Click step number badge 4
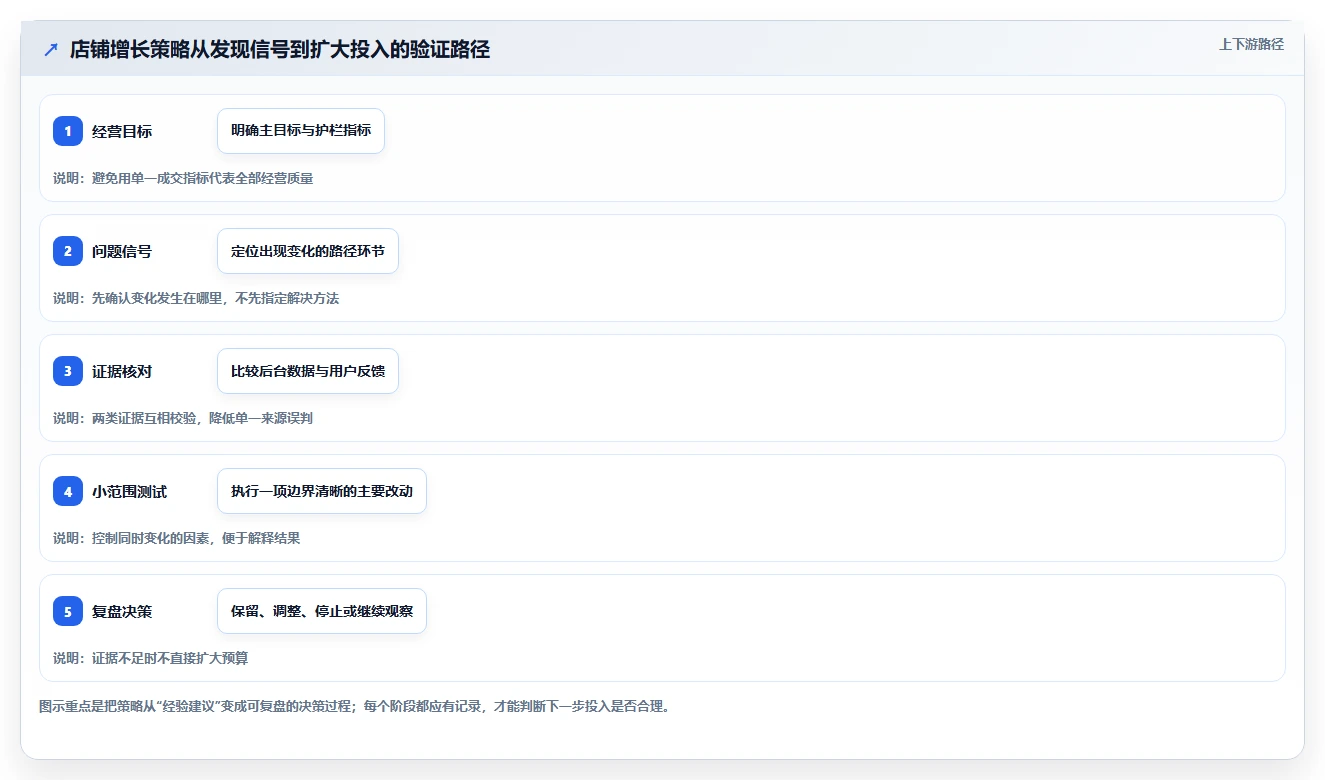Image resolution: width=1325 pixels, height=780 pixels. coord(68,491)
